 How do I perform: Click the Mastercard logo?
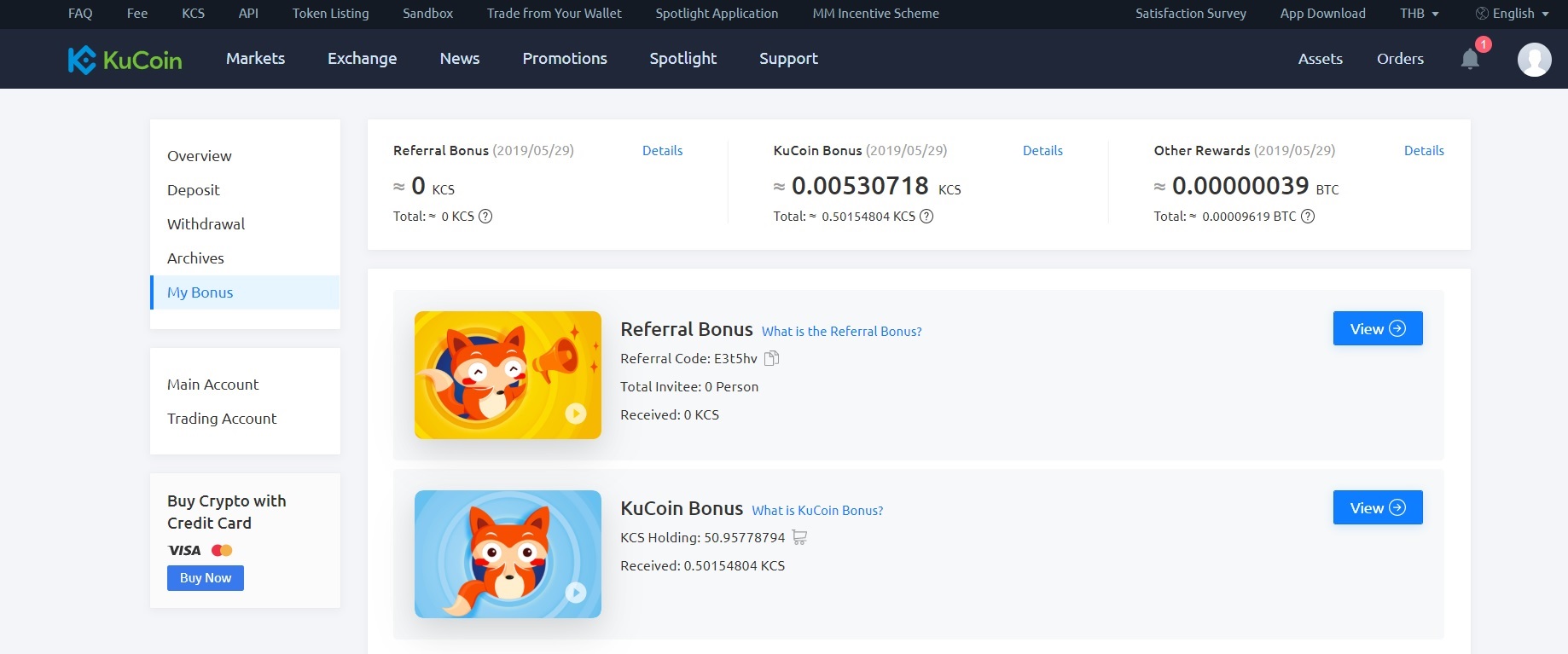[222, 551]
